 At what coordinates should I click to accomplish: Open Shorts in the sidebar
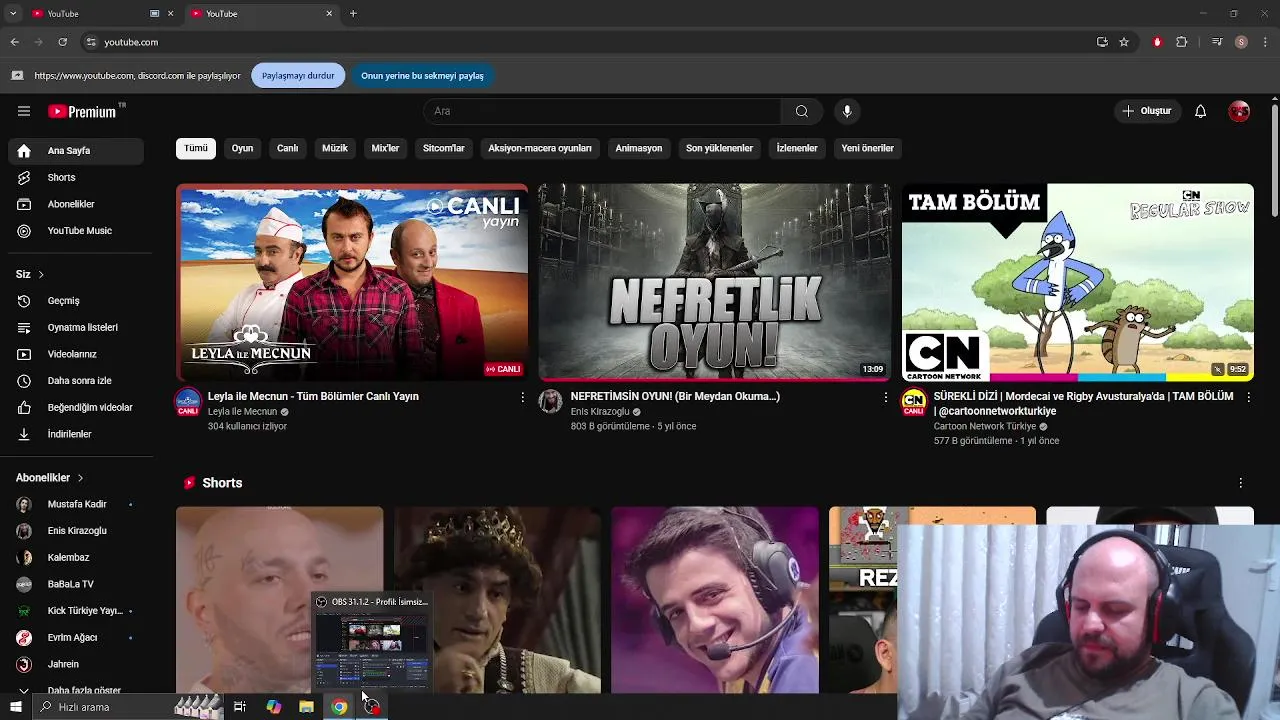(x=76, y=177)
